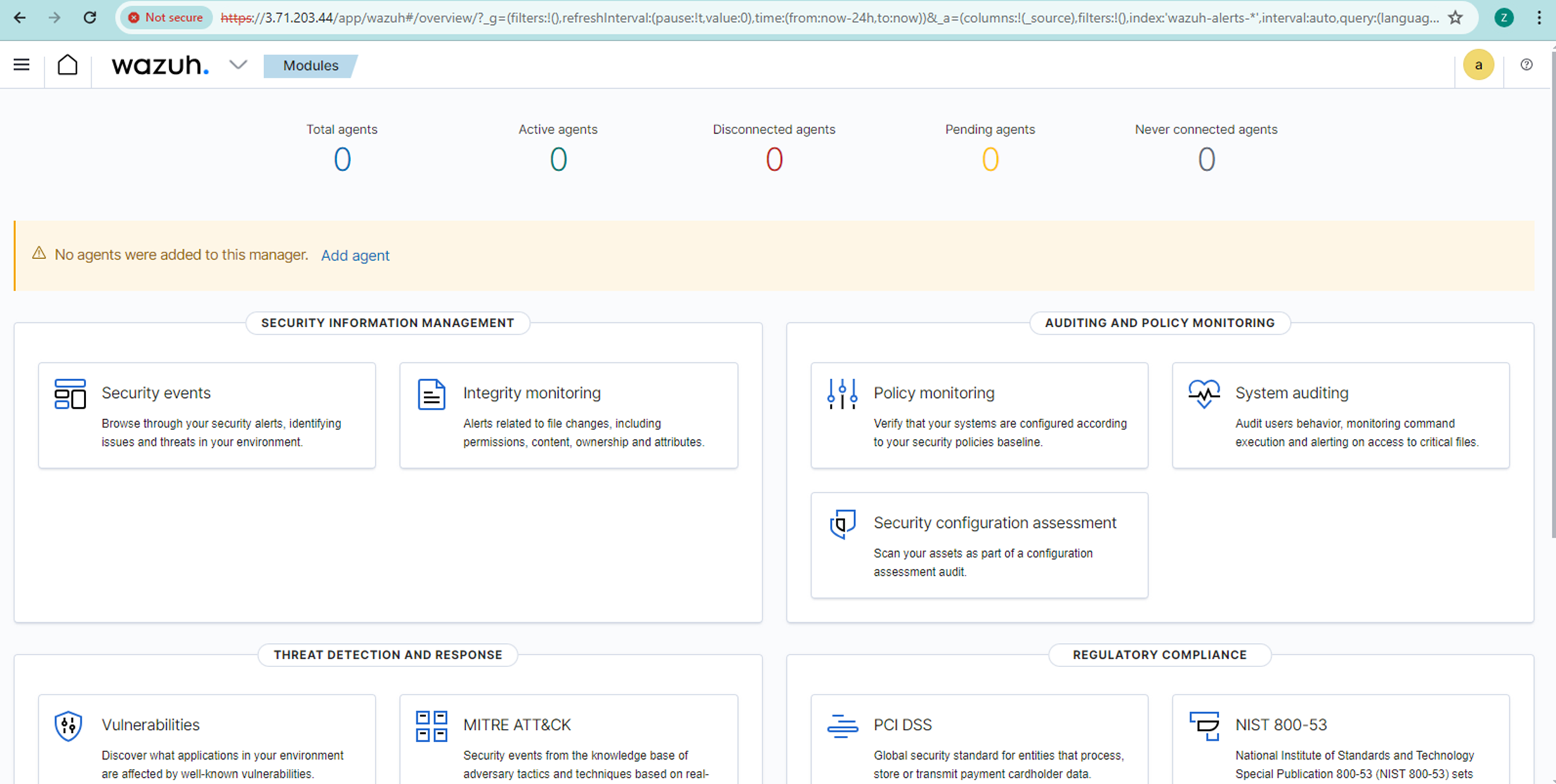The height and width of the screenshot is (784, 1556).
Task: Click the home icon in header
Action: click(67, 64)
